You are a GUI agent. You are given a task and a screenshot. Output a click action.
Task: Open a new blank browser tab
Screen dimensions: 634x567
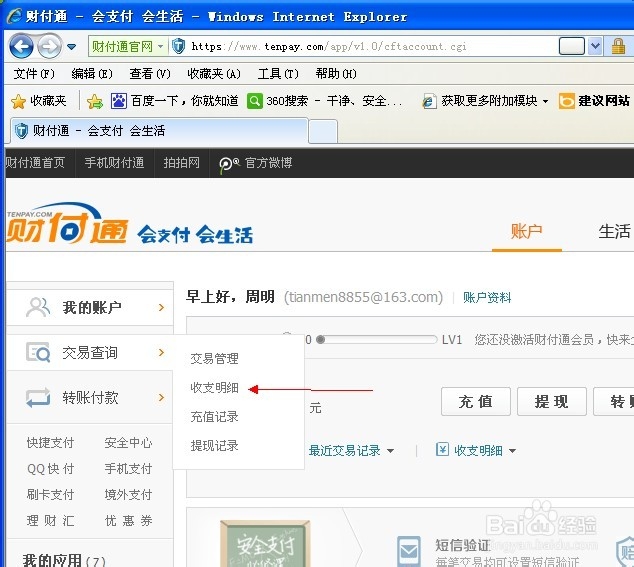click(x=323, y=132)
